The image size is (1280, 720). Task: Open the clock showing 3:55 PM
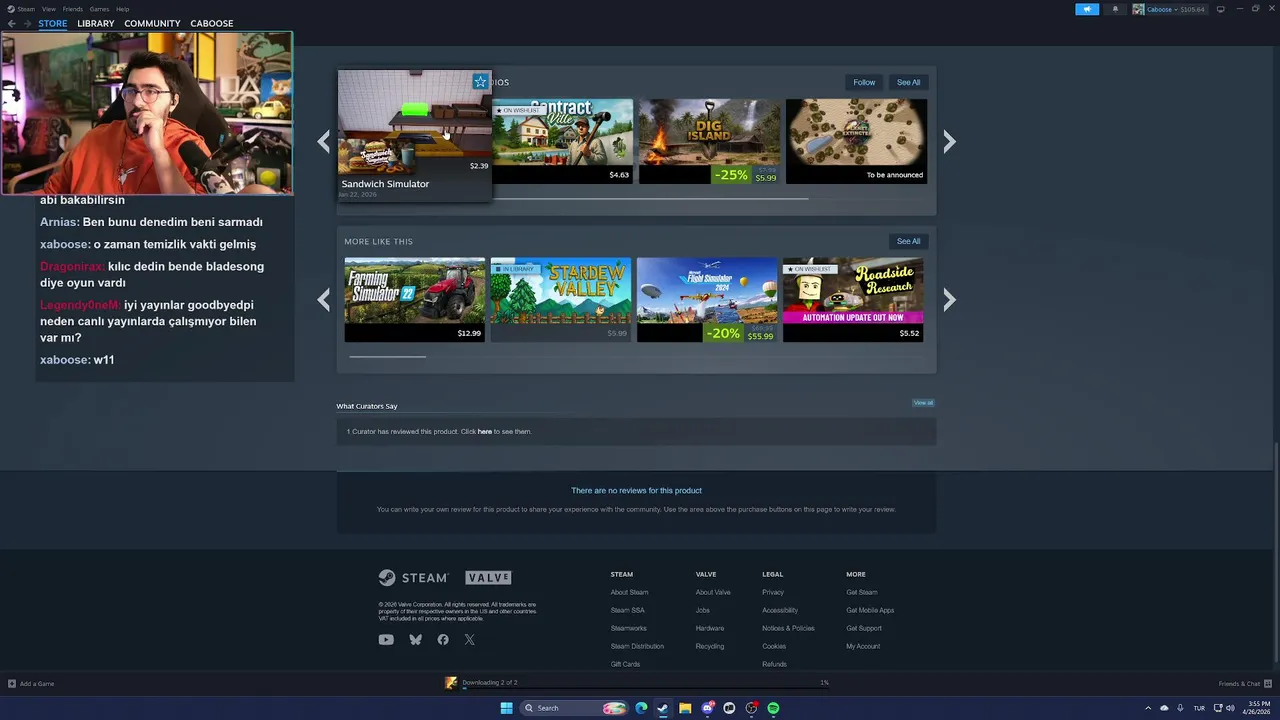(1259, 708)
